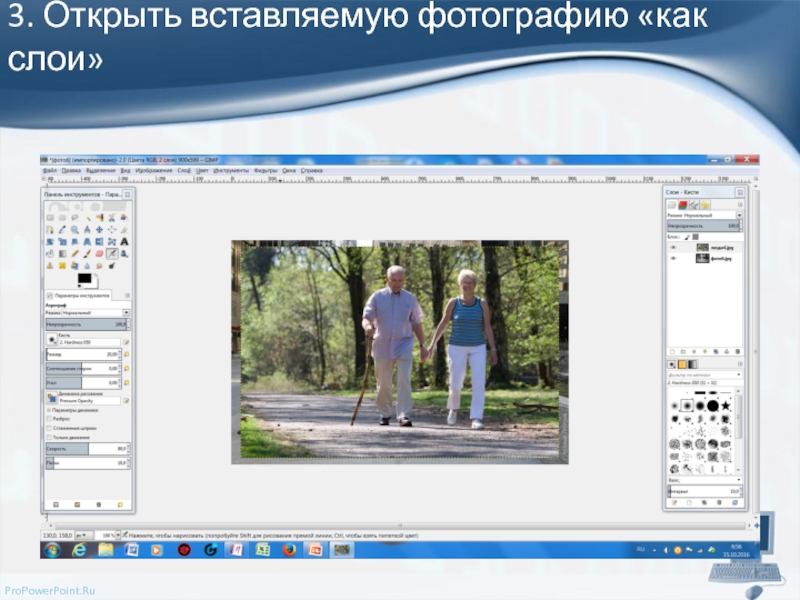The width and height of the screenshot is (800, 600).
Task: Select the Airbrush tool in toolbox
Action: (113, 253)
